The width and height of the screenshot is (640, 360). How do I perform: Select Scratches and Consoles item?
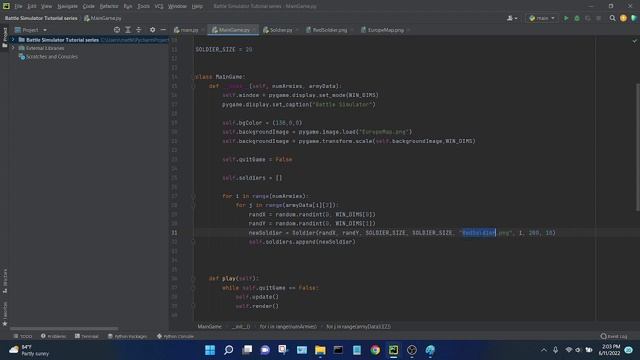pos(51,57)
